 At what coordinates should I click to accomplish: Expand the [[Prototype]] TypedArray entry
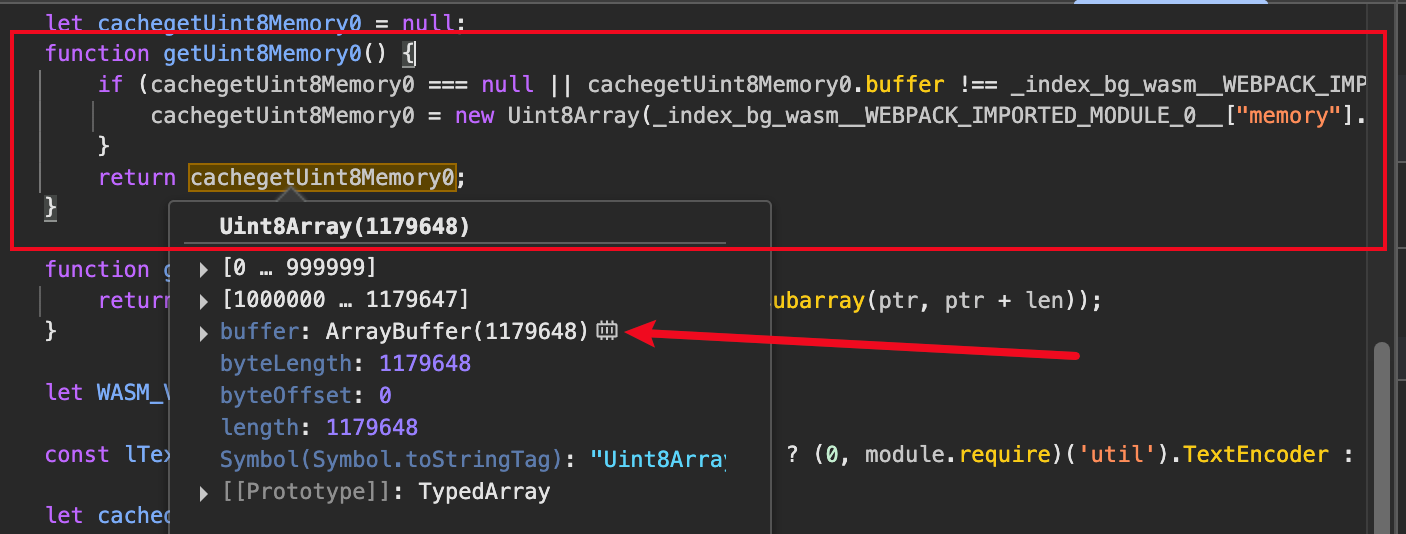[205, 493]
